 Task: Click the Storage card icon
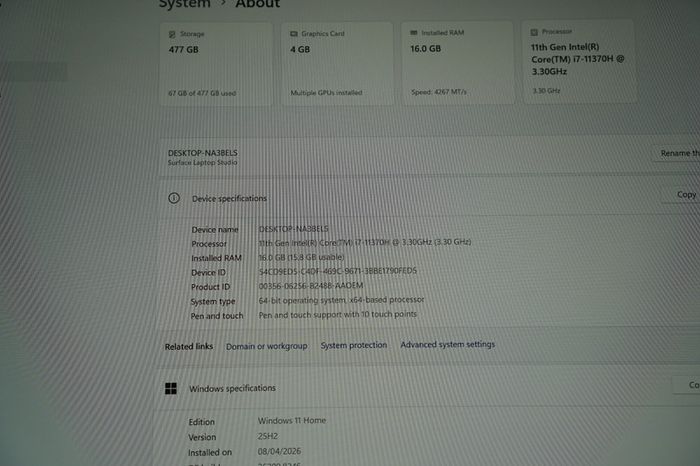pyautogui.click(x=172, y=34)
